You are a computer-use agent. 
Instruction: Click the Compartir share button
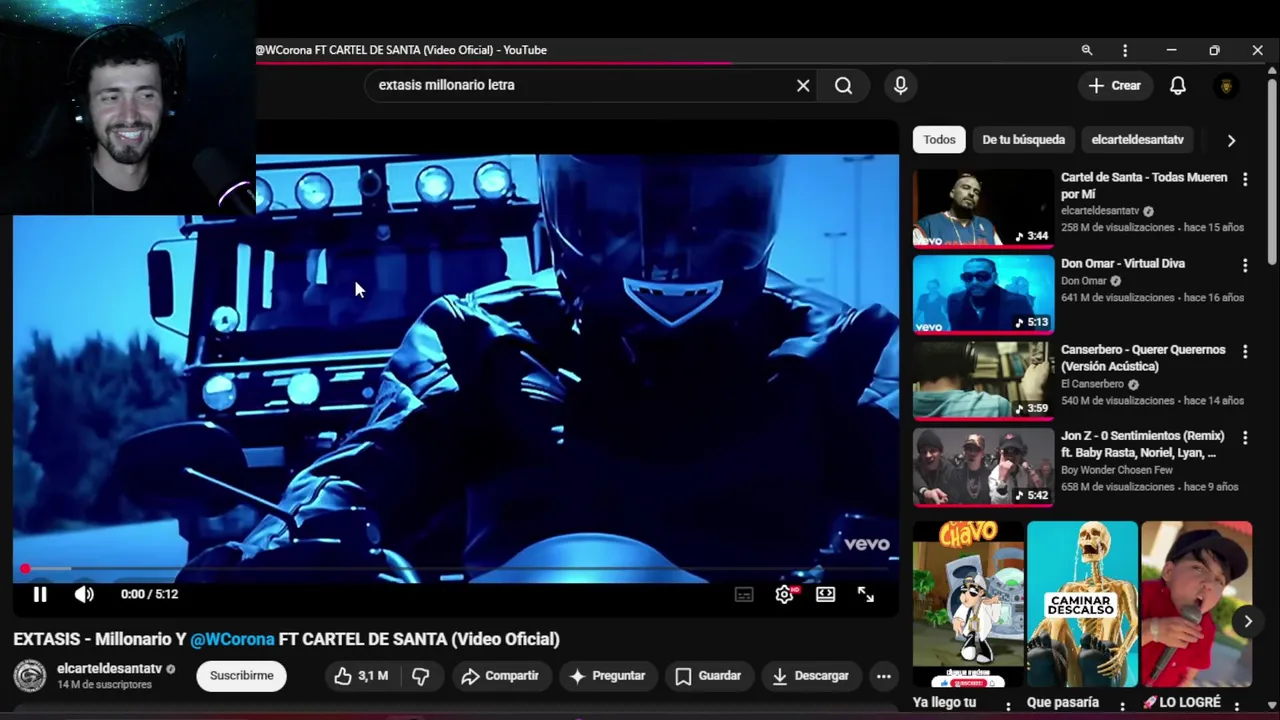(500, 676)
